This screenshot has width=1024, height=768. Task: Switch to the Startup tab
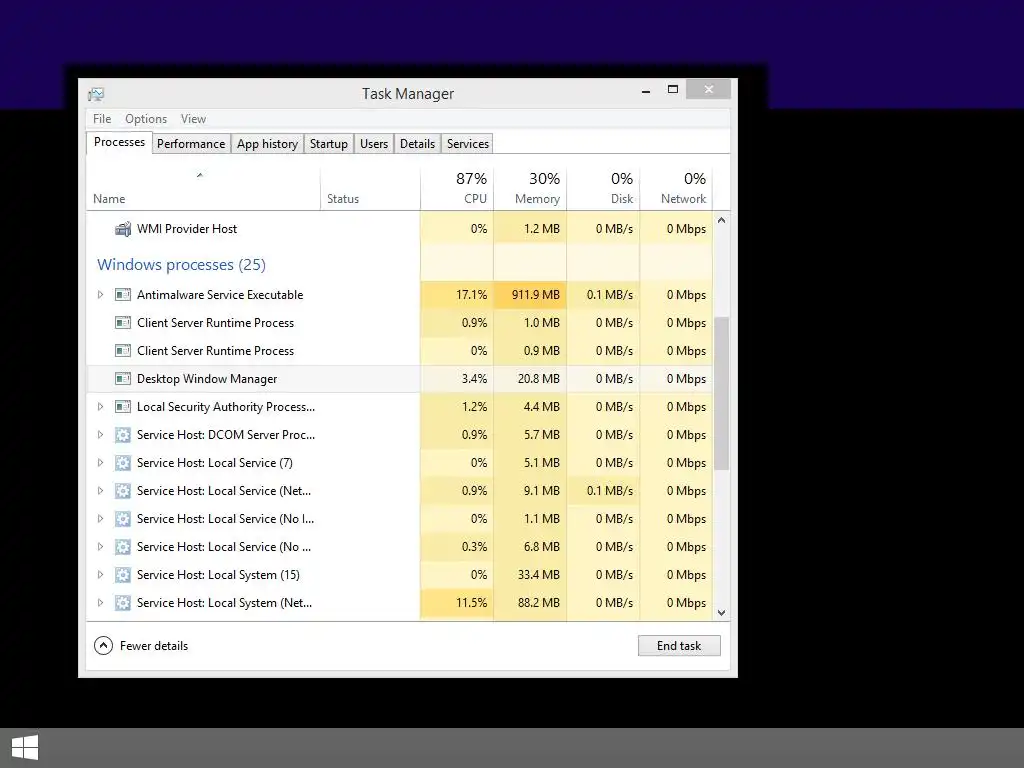pyautogui.click(x=328, y=144)
